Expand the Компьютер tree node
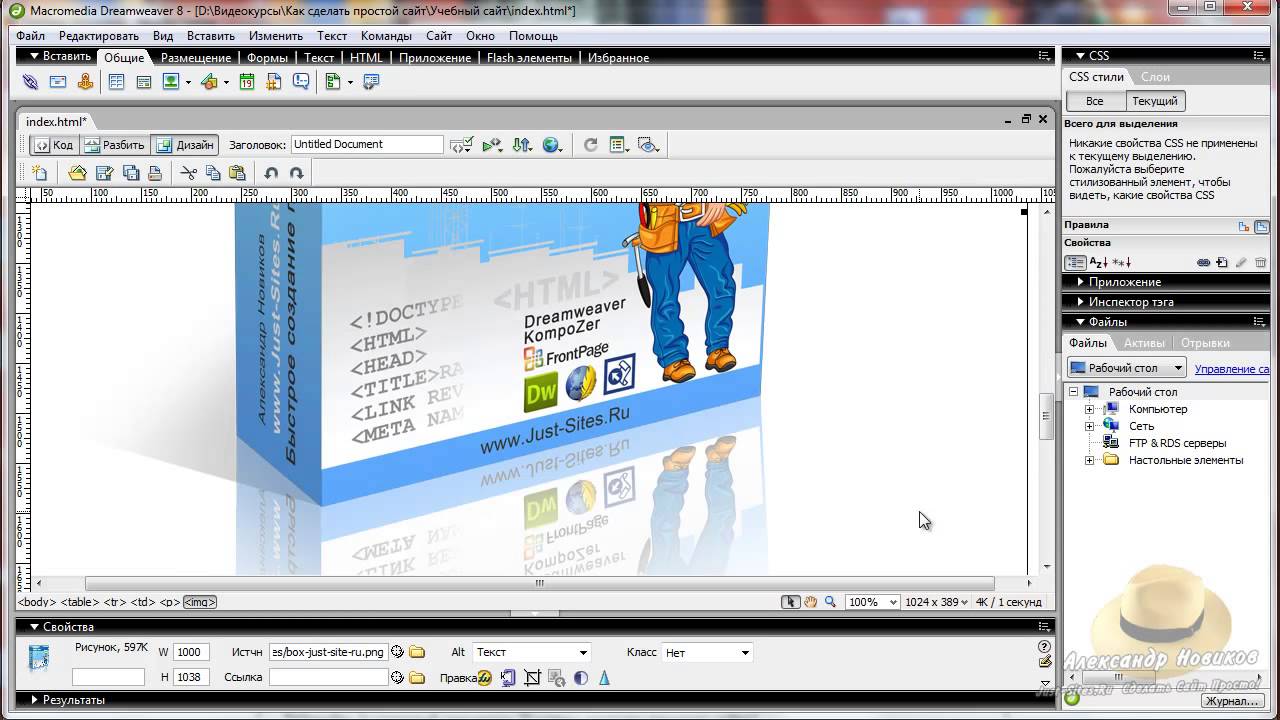This screenshot has height=720, width=1280. coord(1089,409)
